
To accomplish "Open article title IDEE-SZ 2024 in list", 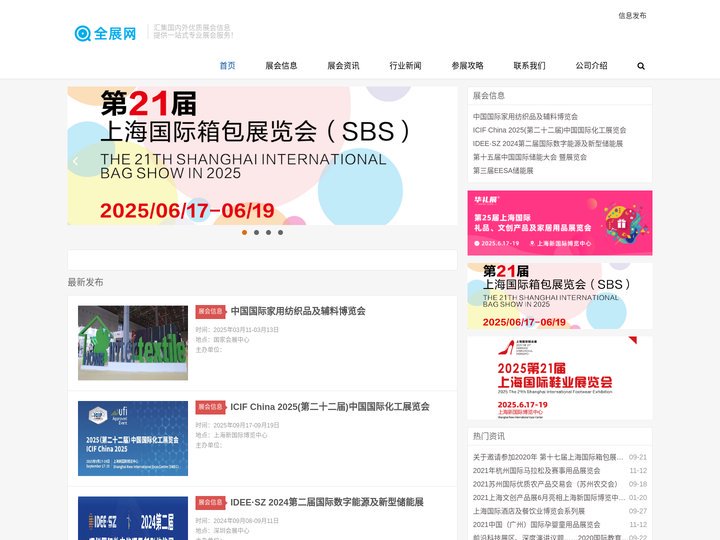I will click(x=326, y=502).
